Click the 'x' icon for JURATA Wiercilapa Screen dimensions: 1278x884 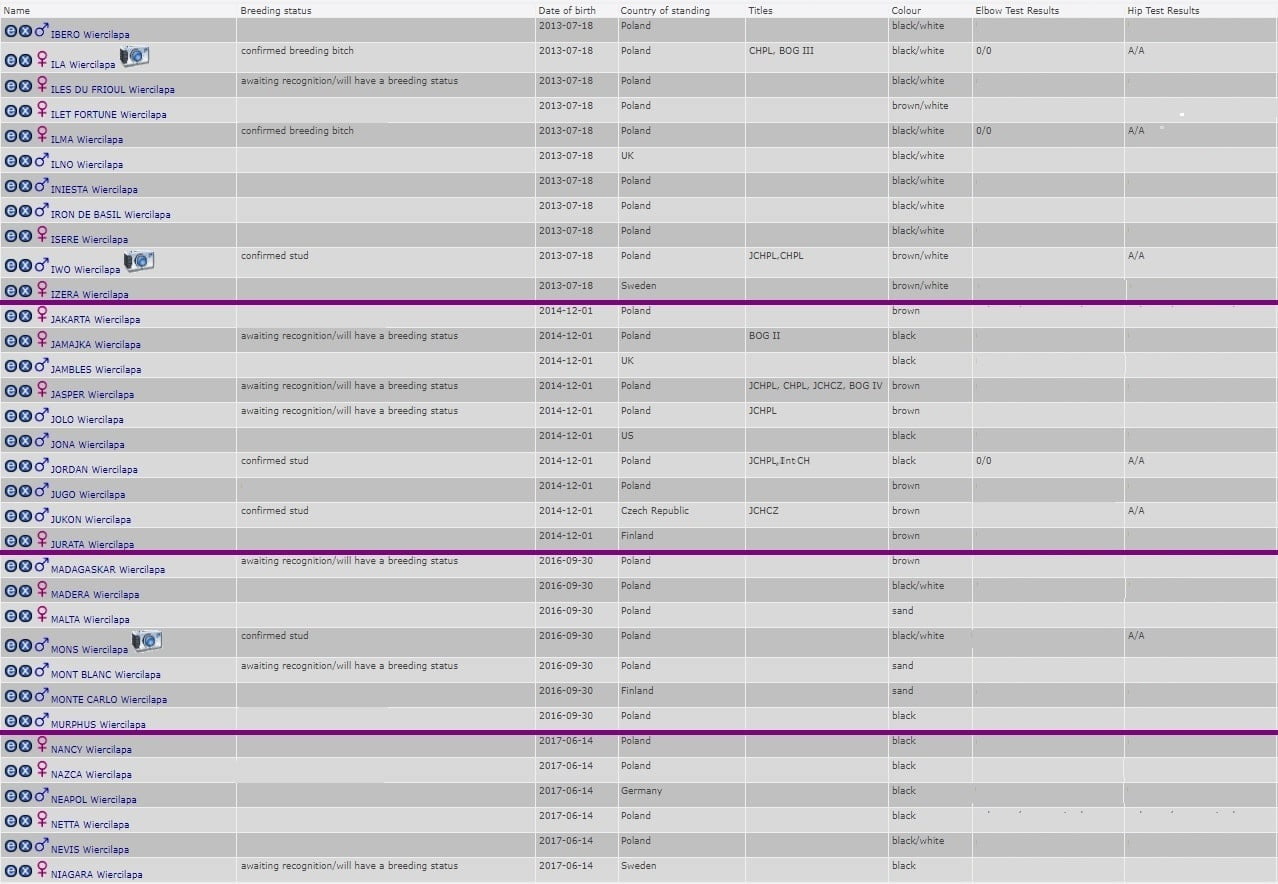coord(26,539)
